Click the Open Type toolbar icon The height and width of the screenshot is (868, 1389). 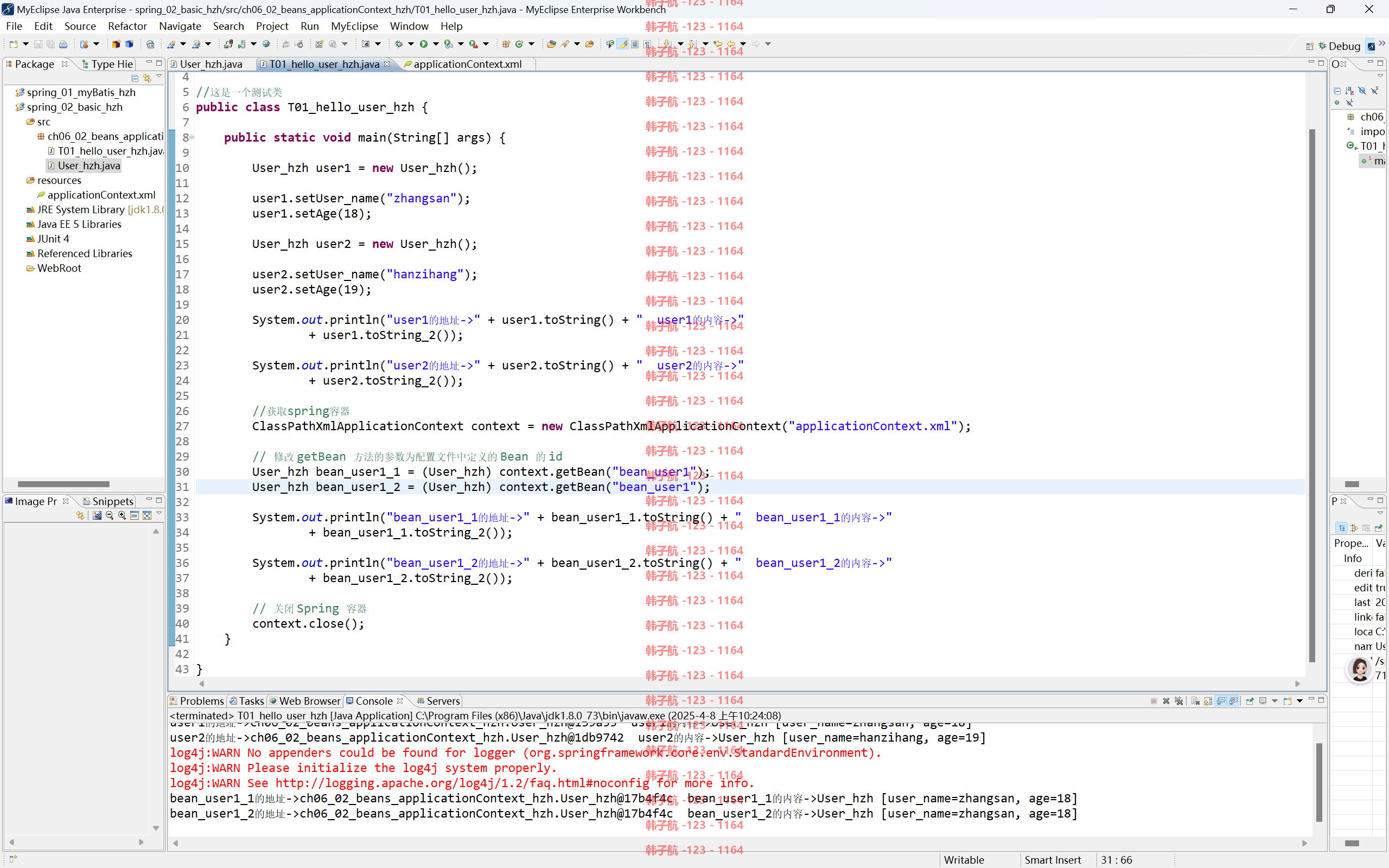tap(552, 44)
